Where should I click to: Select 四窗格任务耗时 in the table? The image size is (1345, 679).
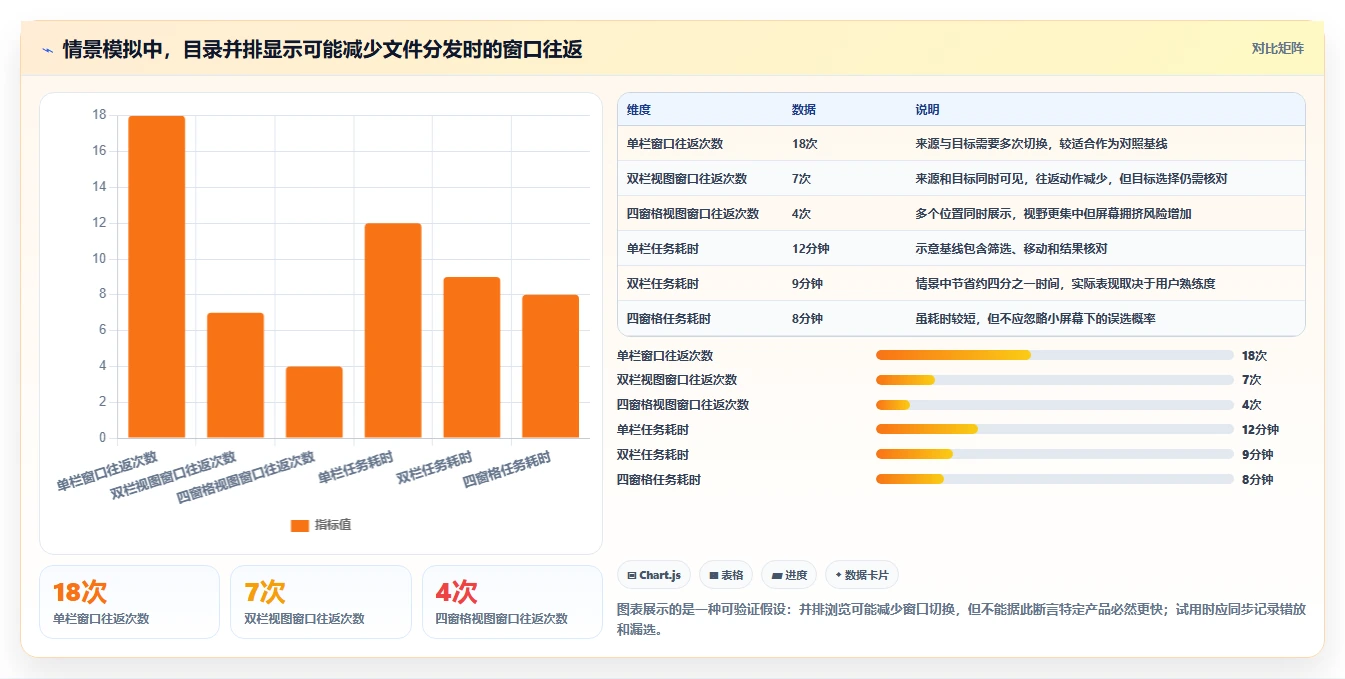[x=669, y=319]
